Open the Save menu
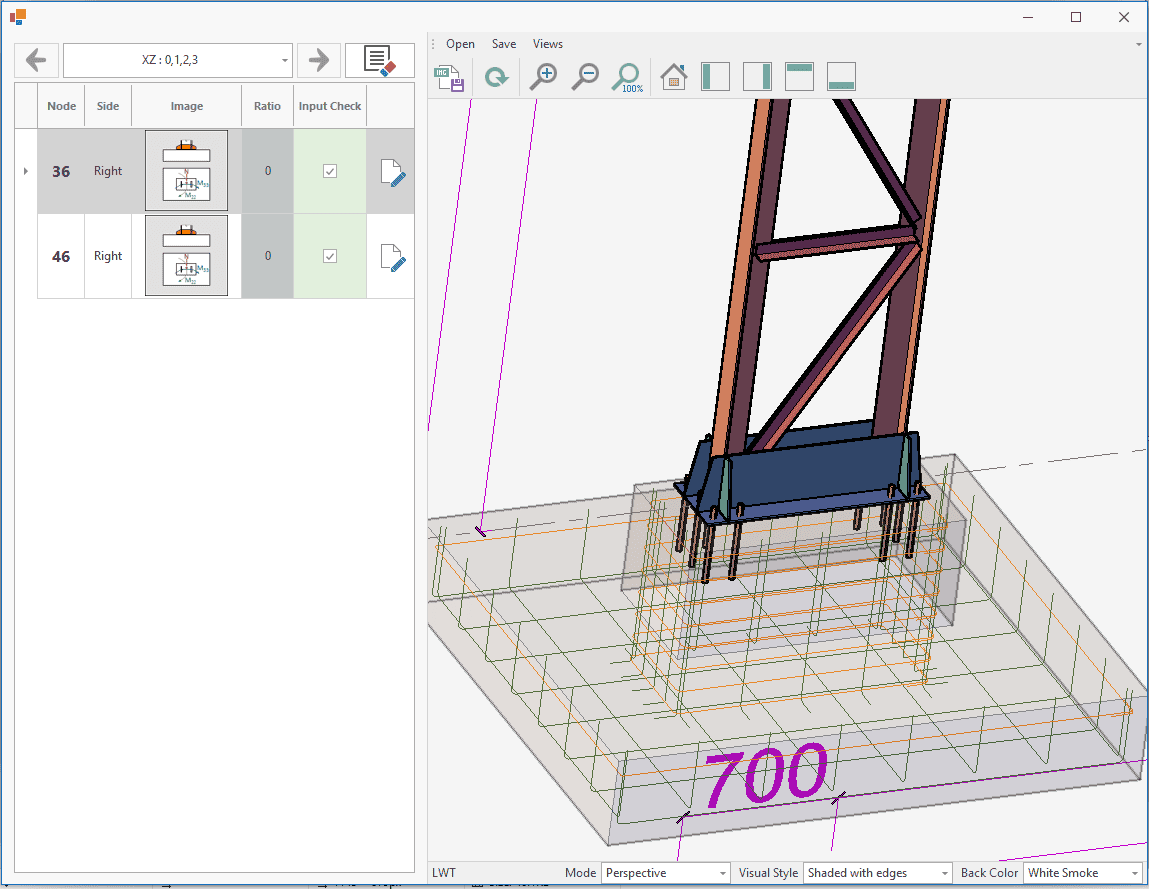The width and height of the screenshot is (1149, 889). pyautogui.click(x=504, y=44)
